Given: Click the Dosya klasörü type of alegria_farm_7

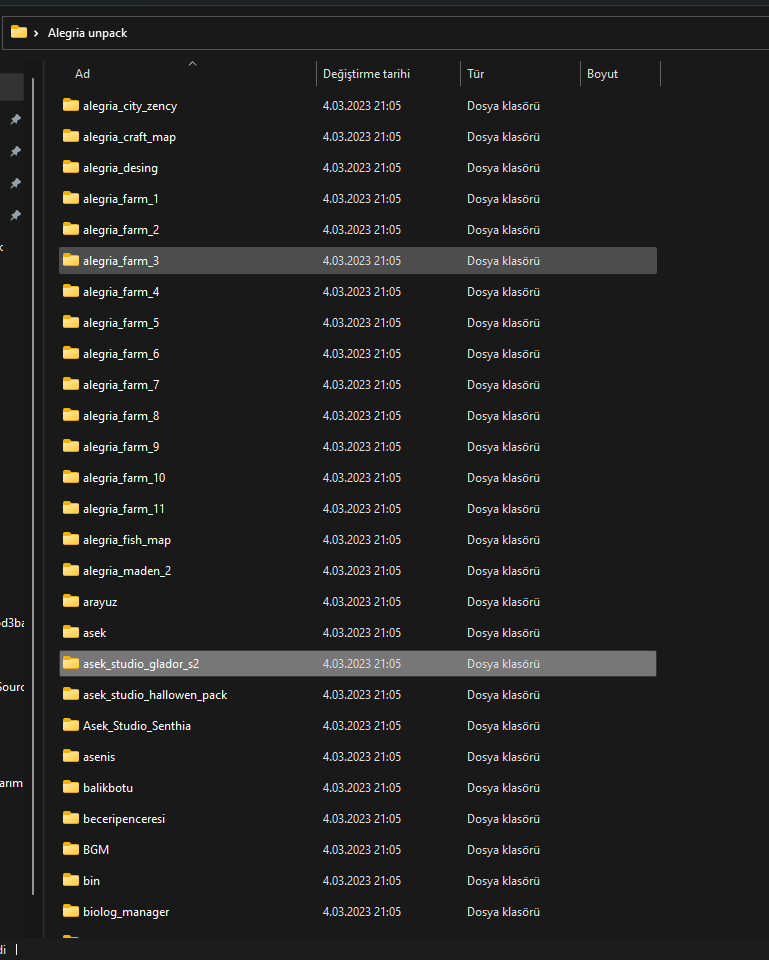Looking at the screenshot, I should [503, 385].
